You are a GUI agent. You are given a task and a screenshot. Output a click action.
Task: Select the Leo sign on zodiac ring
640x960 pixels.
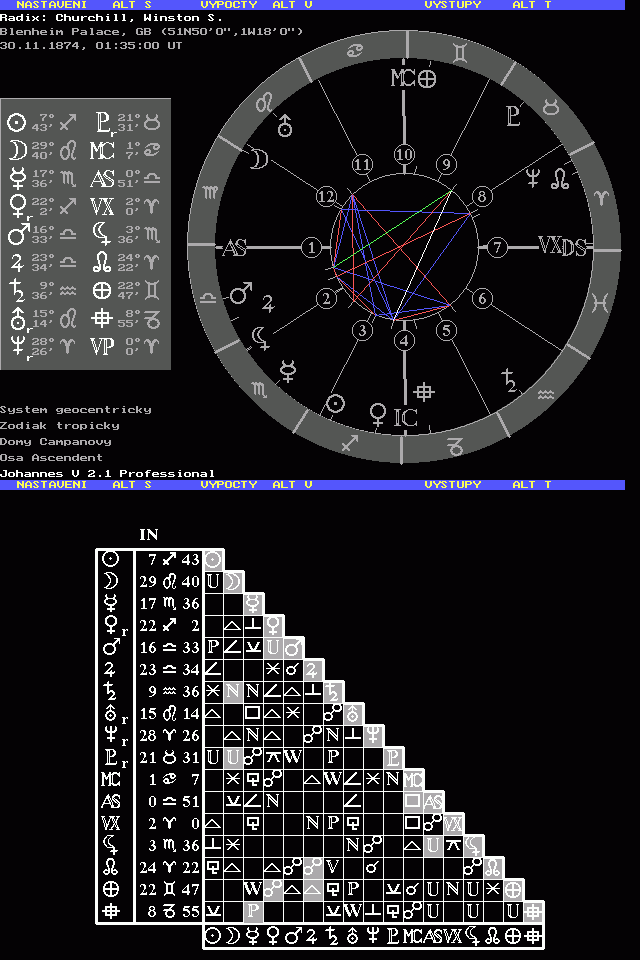(265, 102)
